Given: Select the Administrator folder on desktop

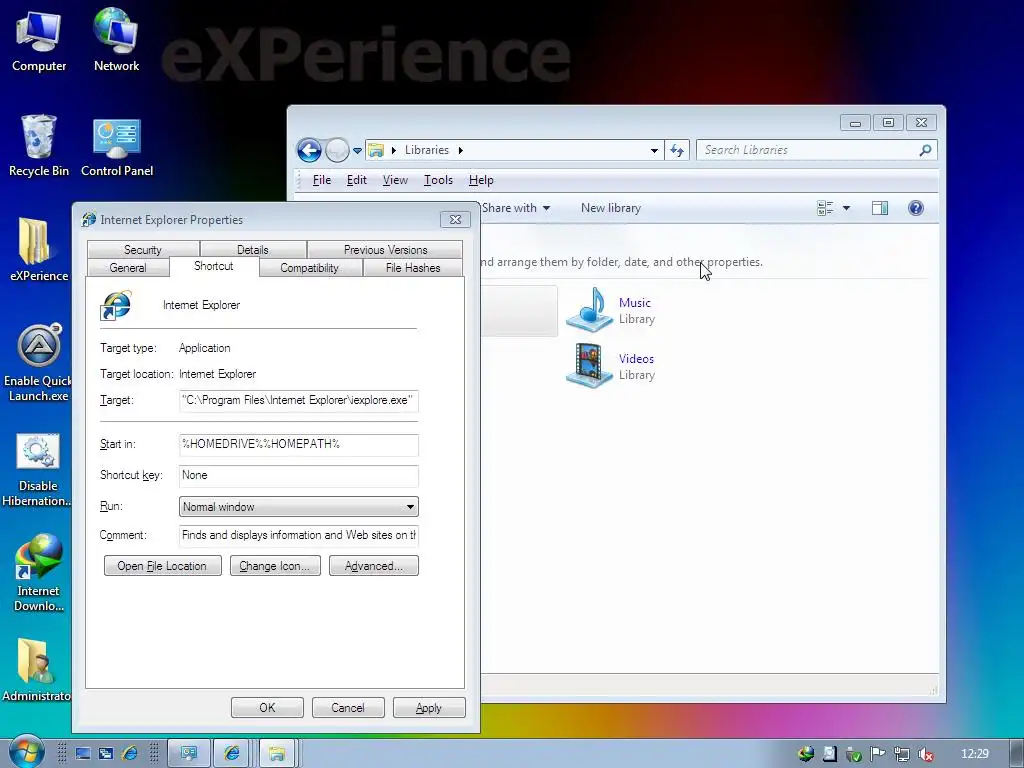Looking at the screenshot, I should click(x=36, y=669).
